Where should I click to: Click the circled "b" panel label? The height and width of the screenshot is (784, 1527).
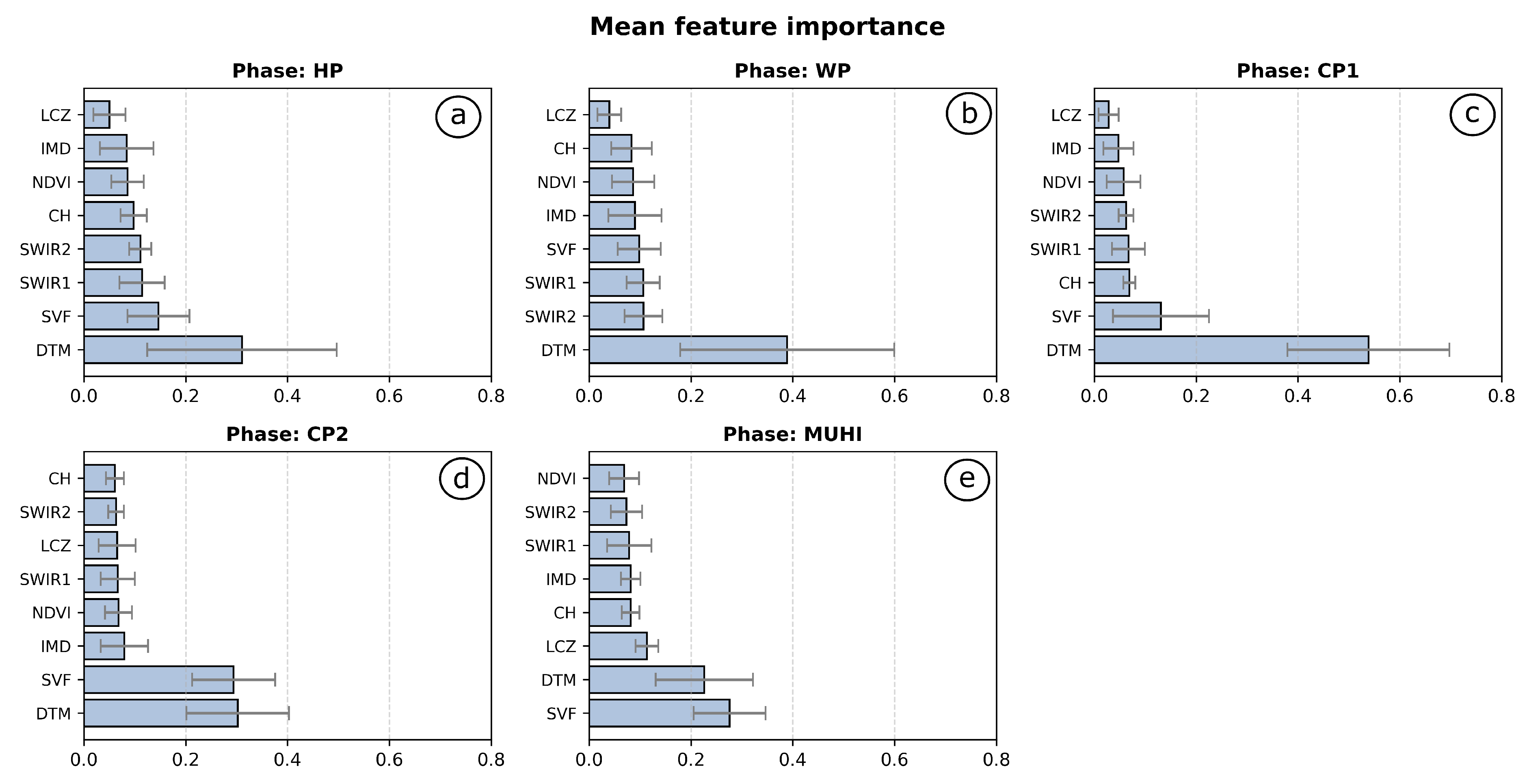pos(969,113)
